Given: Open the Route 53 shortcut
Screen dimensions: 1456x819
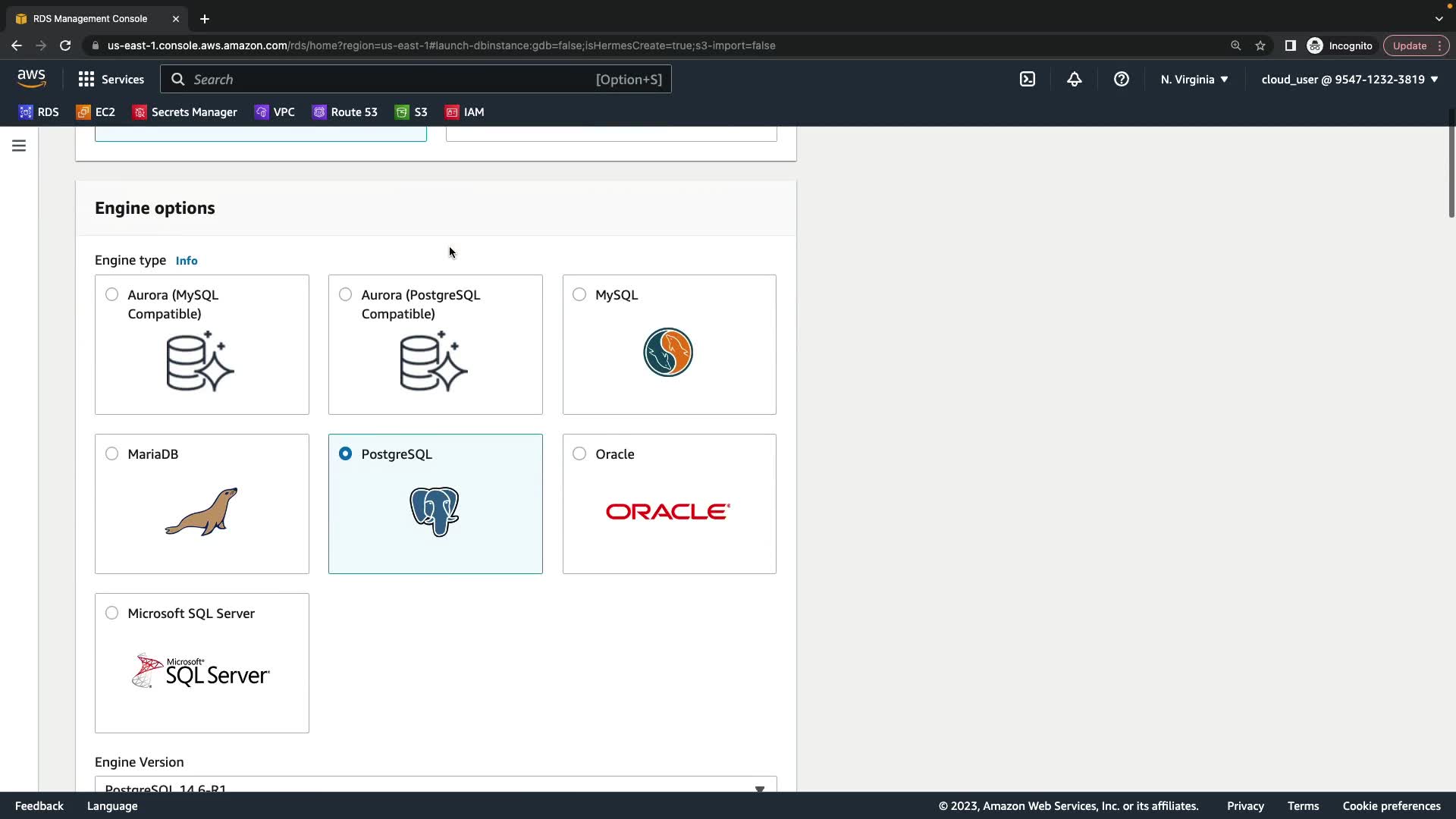Looking at the screenshot, I should pyautogui.click(x=345, y=112).
